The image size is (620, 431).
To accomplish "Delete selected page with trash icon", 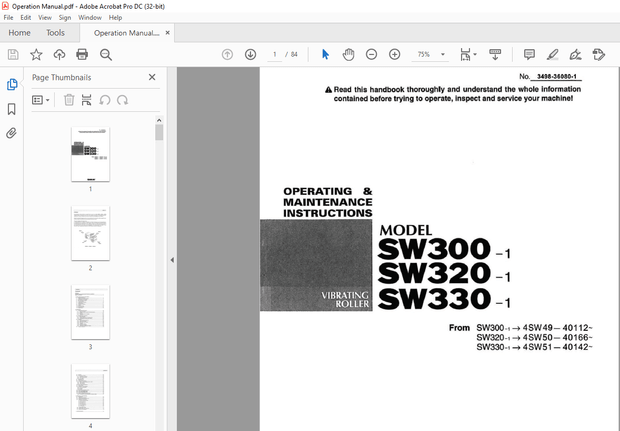I will click(x=69, y=100).
